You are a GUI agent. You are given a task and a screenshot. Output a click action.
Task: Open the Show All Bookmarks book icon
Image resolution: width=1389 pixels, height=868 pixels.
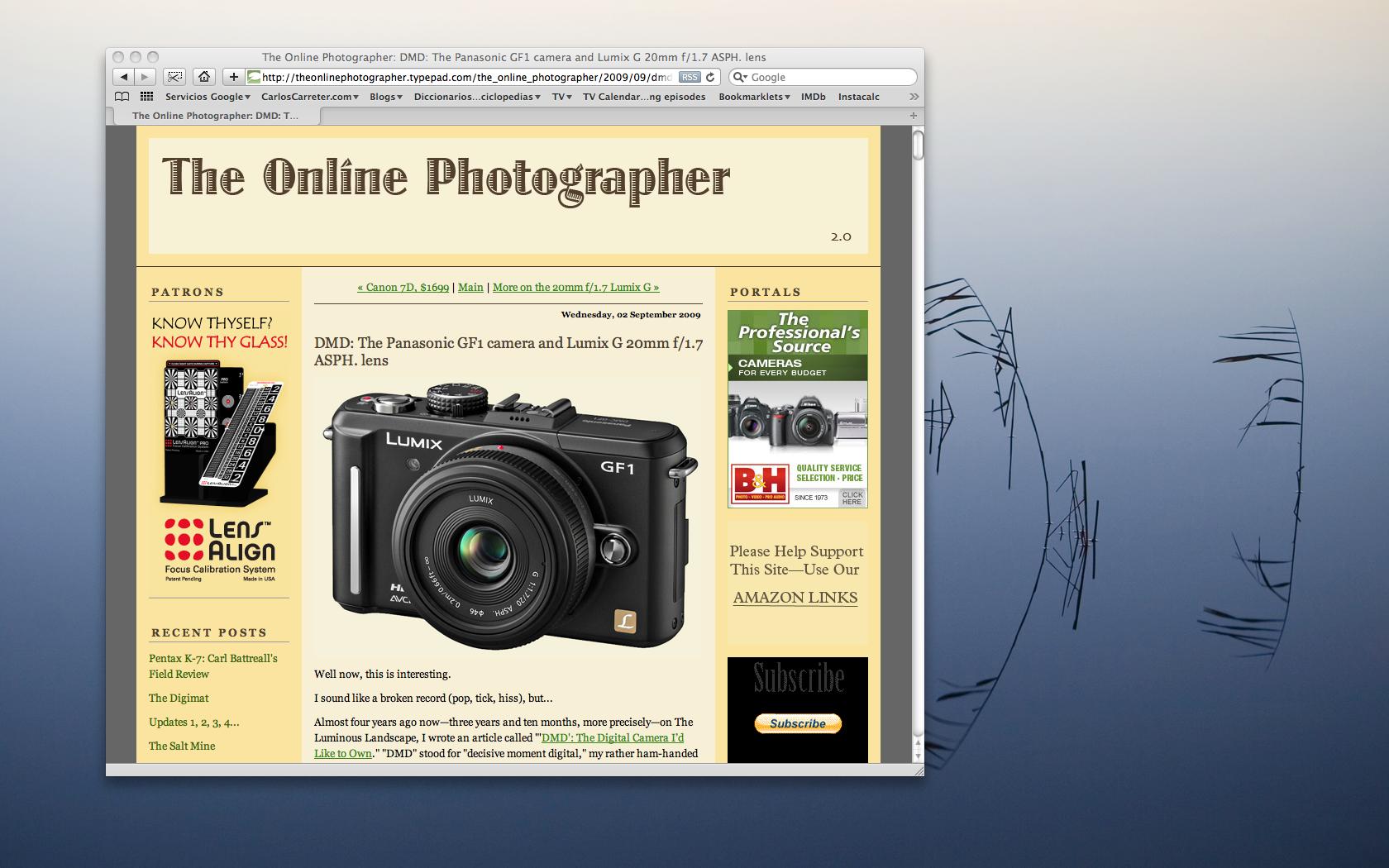pos(122,97)
